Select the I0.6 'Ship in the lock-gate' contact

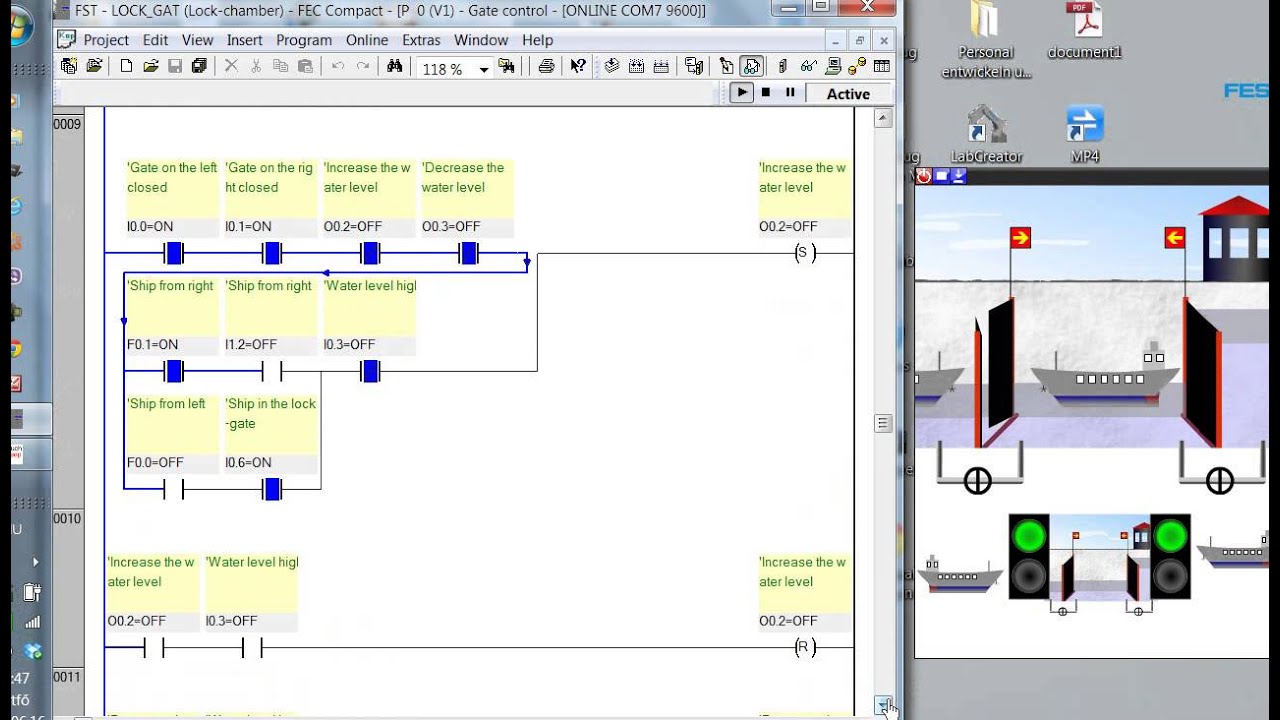point(271,489)
